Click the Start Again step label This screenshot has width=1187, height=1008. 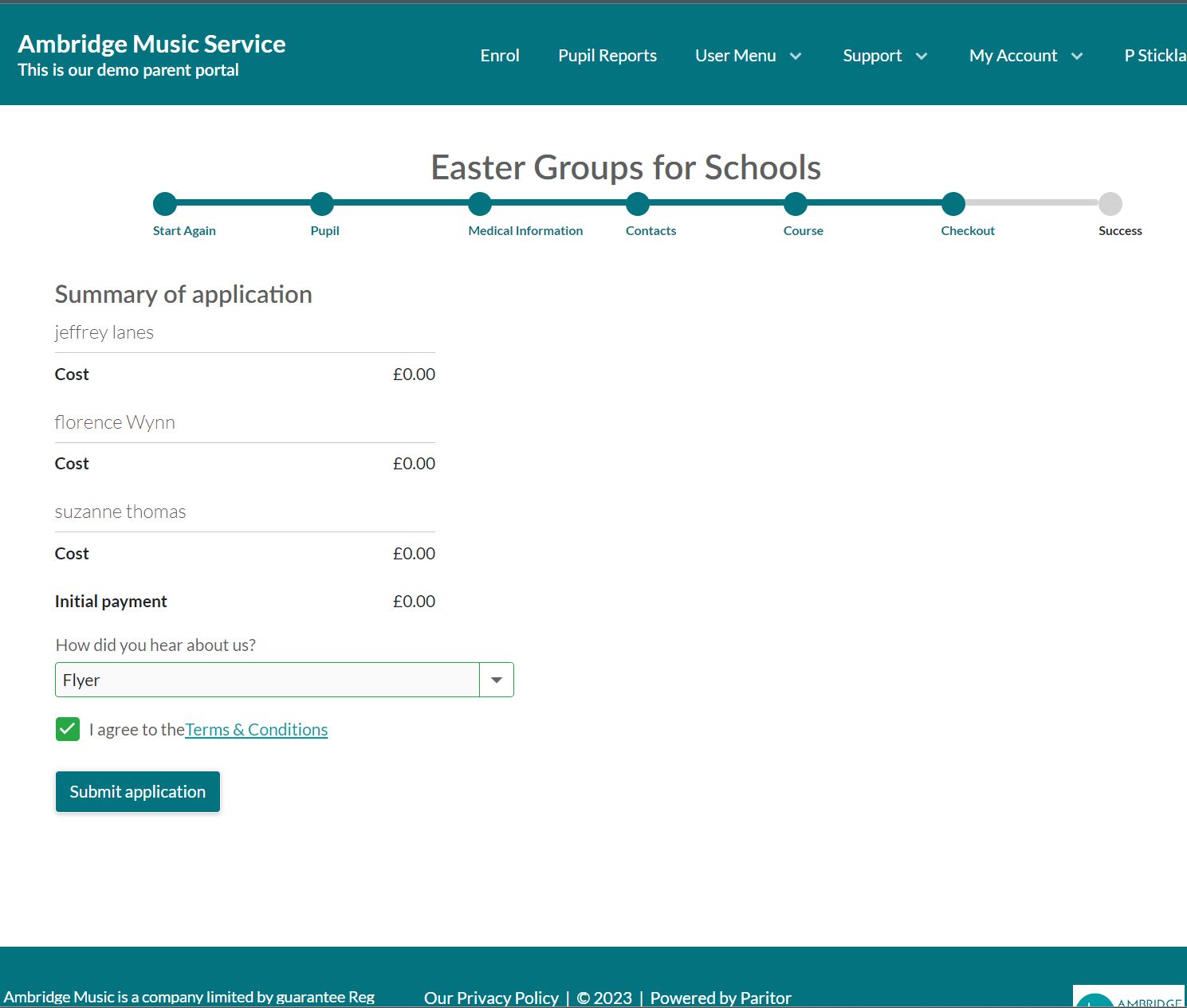184,230
